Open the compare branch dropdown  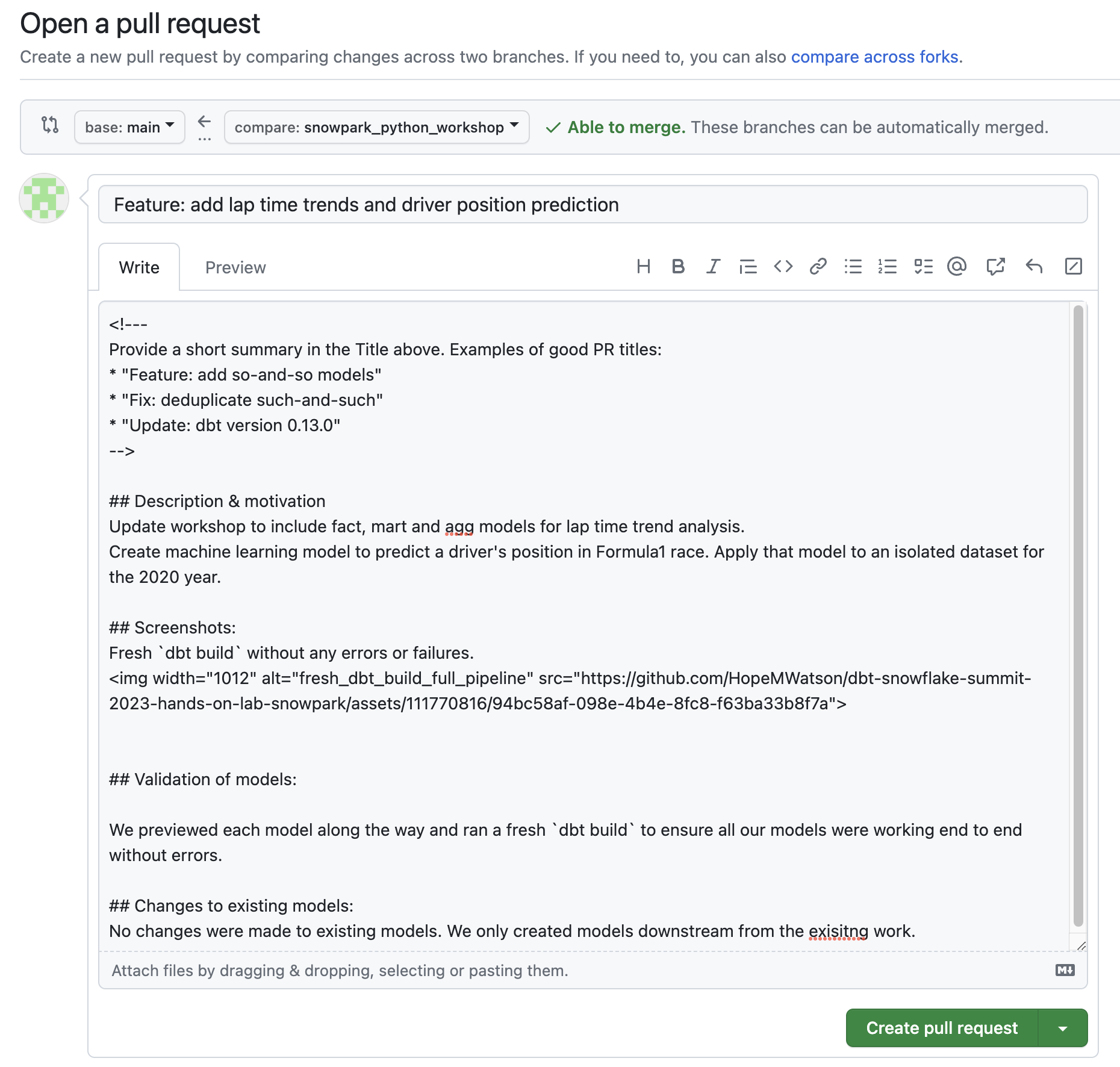point(376,127)
